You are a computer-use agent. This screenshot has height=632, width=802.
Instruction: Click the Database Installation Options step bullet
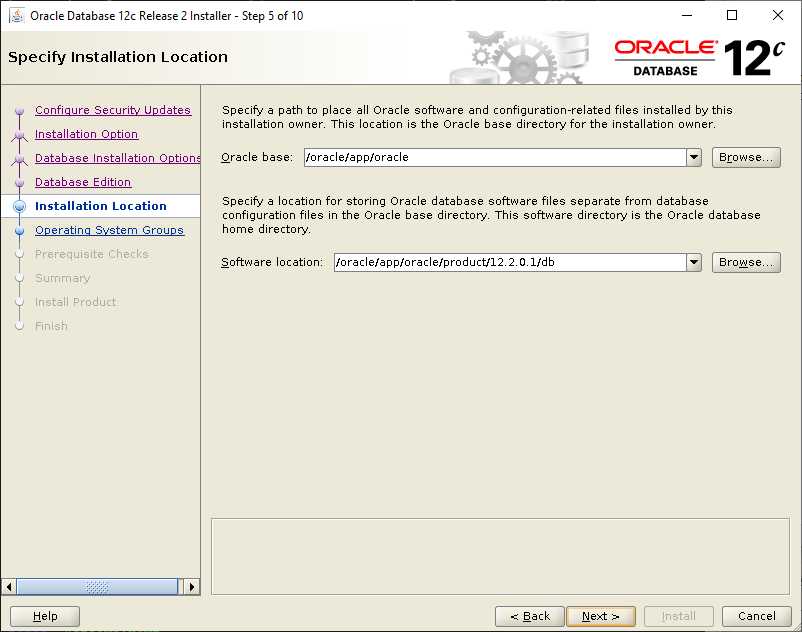(x=19, y=159)
